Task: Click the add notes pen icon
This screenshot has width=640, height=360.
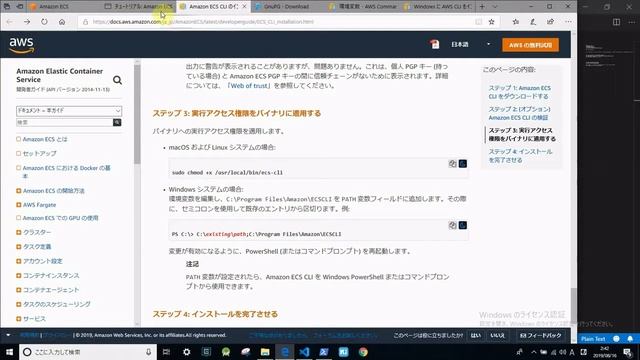Action: (533, 22)
